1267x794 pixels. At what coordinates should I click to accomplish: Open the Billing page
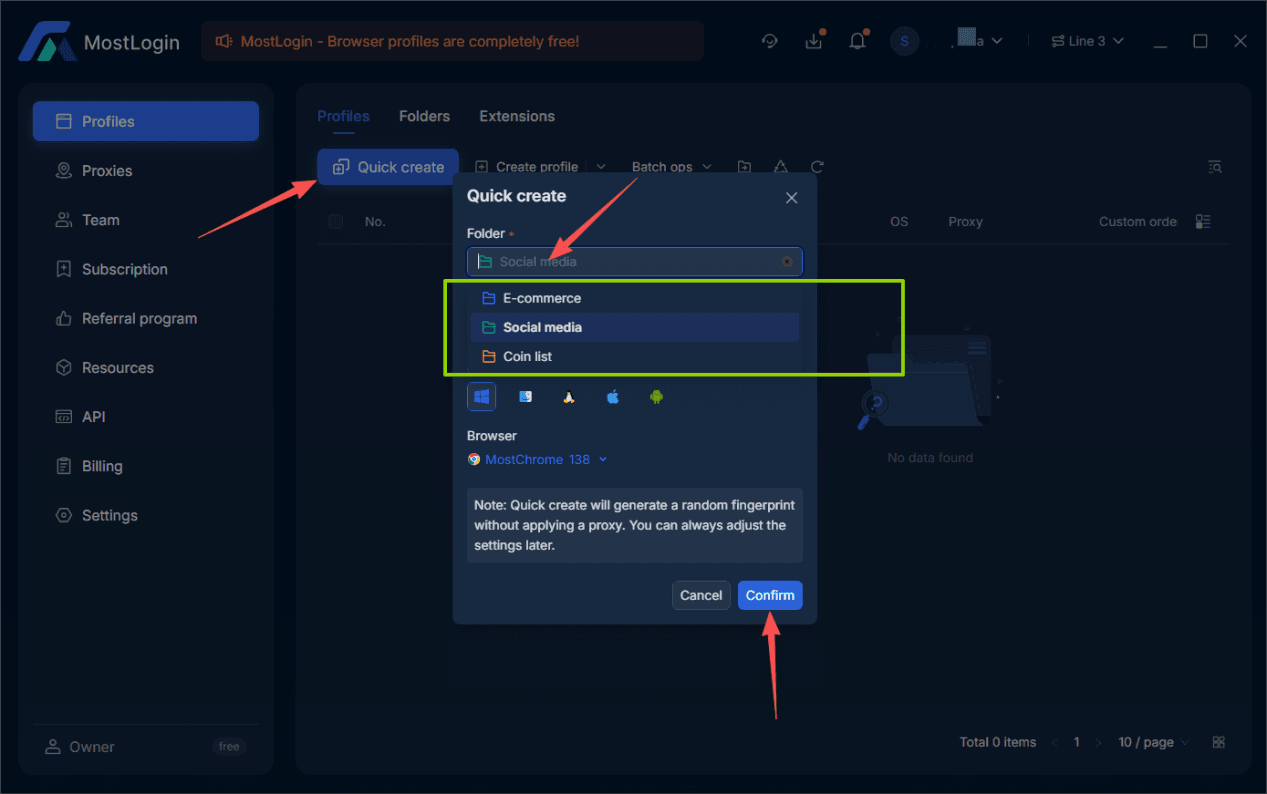146,466
